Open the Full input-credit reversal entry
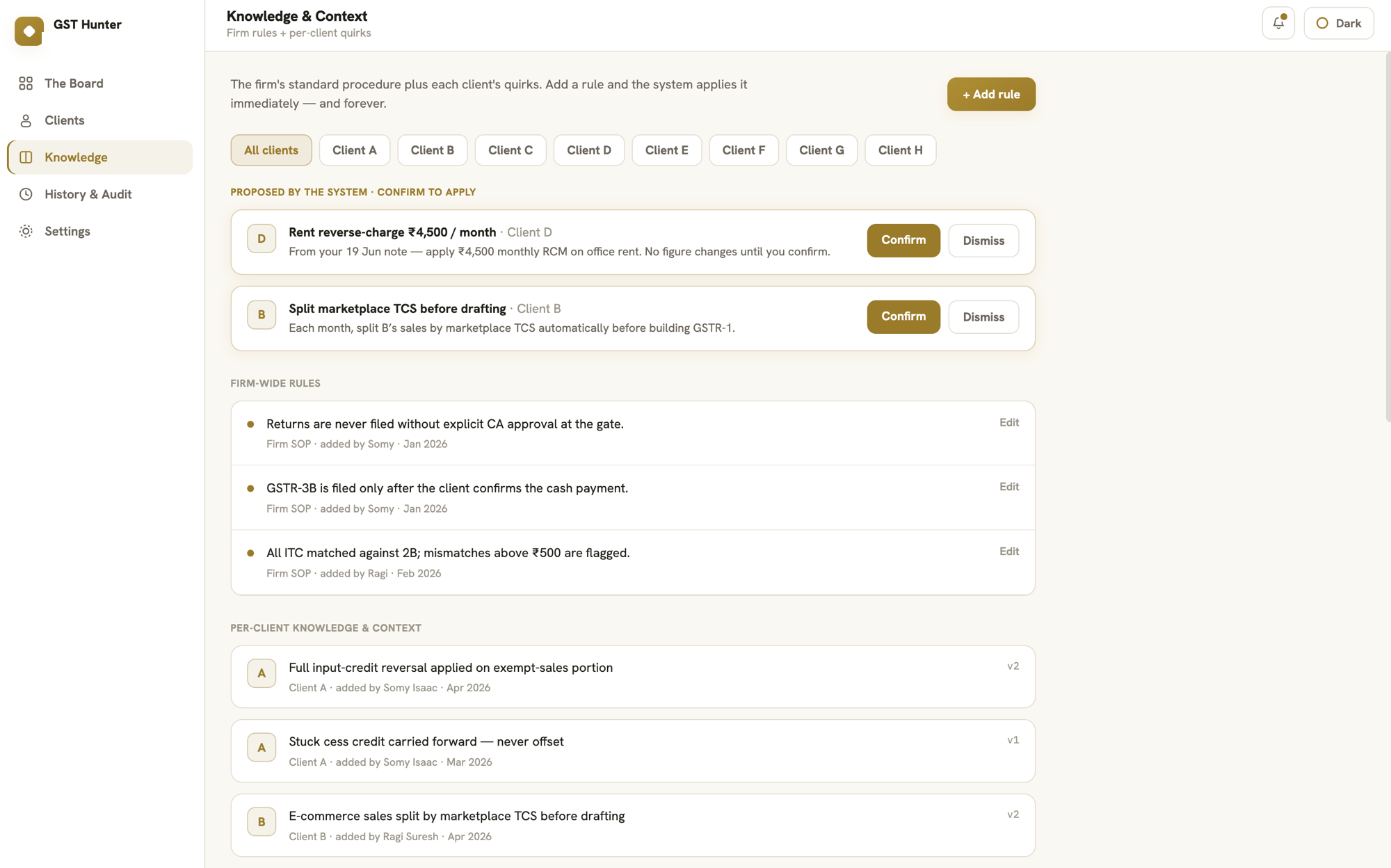The image size is (1391, 868). click(633, 677)
